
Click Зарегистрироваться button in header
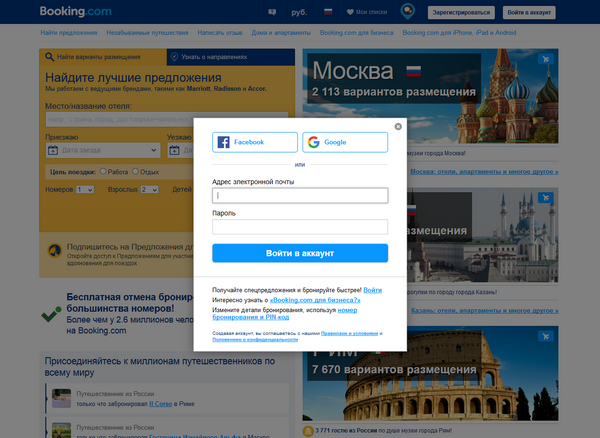(461, 13)
